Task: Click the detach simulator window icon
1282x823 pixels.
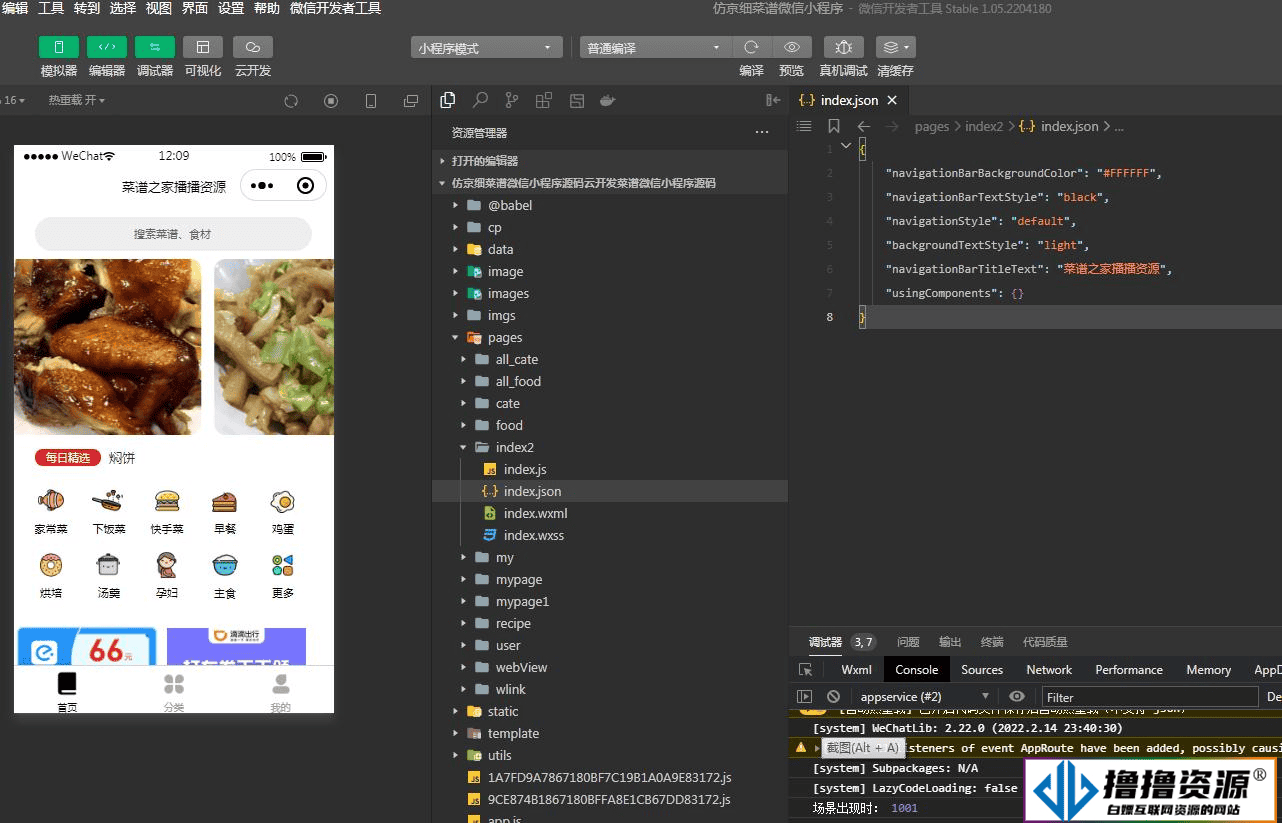Action: (411, 101)
